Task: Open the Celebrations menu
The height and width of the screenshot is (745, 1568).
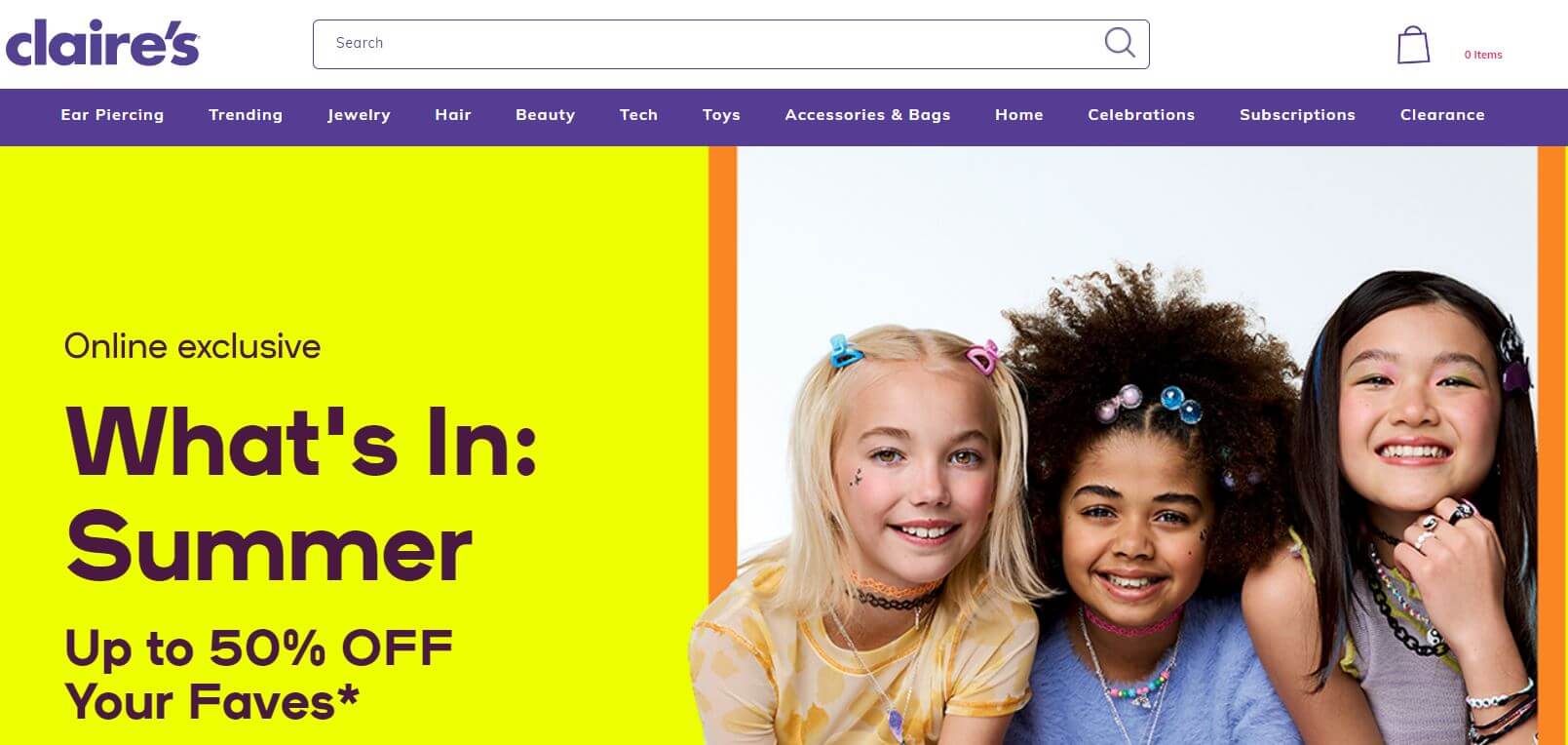Action: point(1141,115)
